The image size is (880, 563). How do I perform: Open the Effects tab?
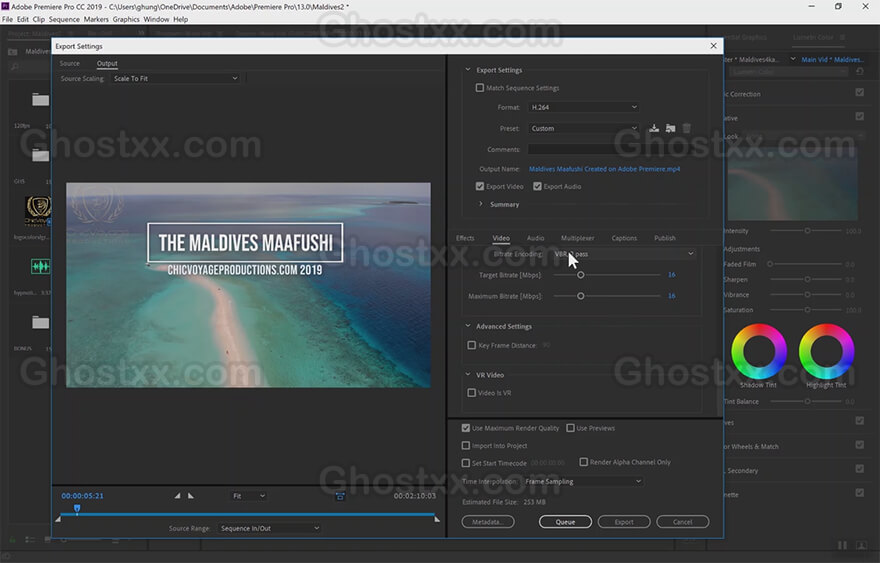465,238
